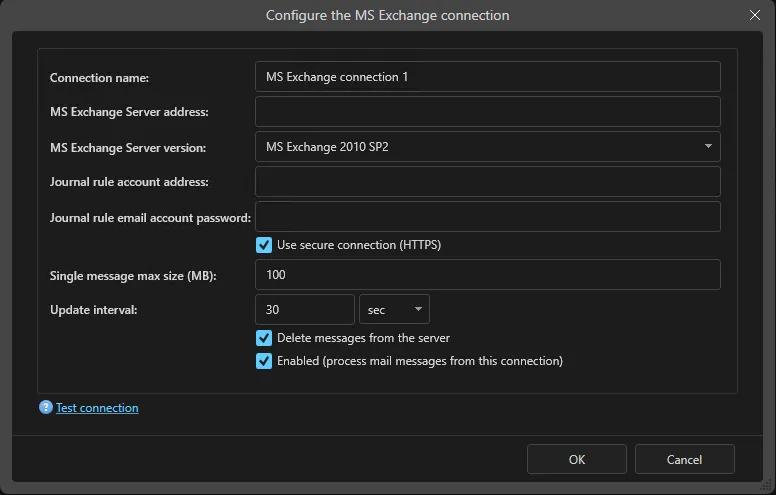Uncheck Use secure connection (HTTPS)

pos(264,245)
